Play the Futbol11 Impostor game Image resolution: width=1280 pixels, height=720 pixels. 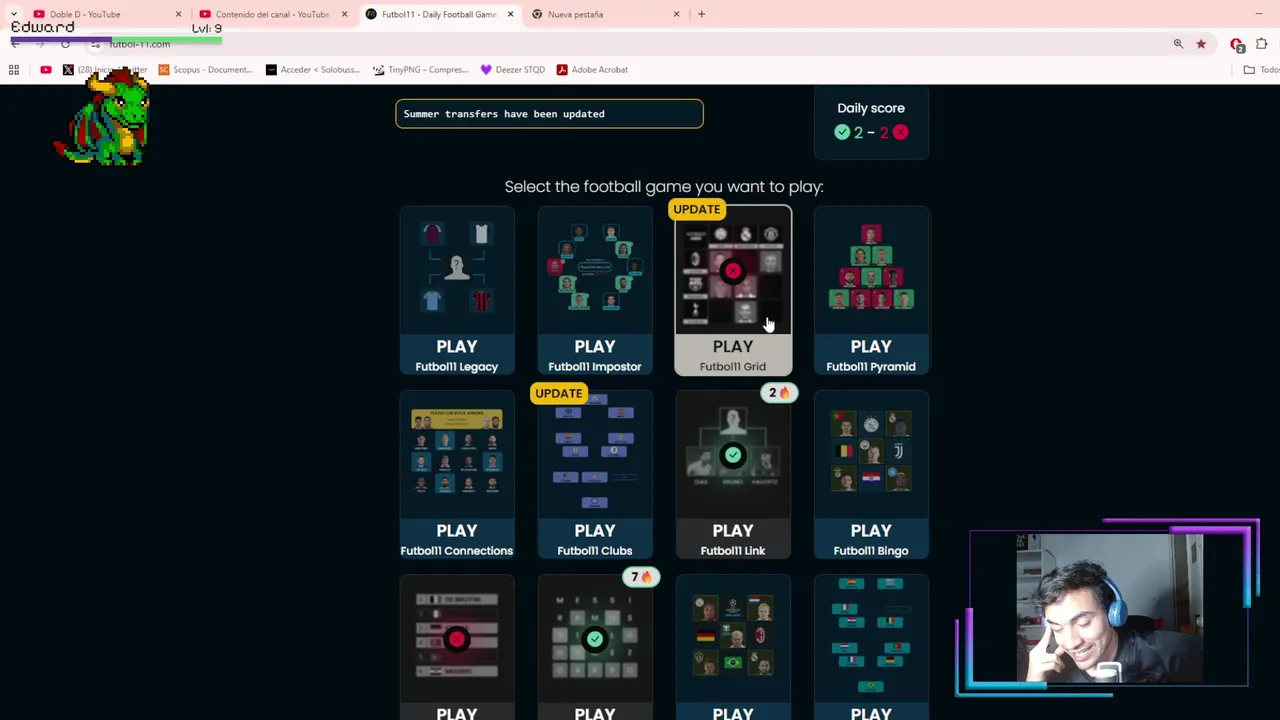[595, 290]
